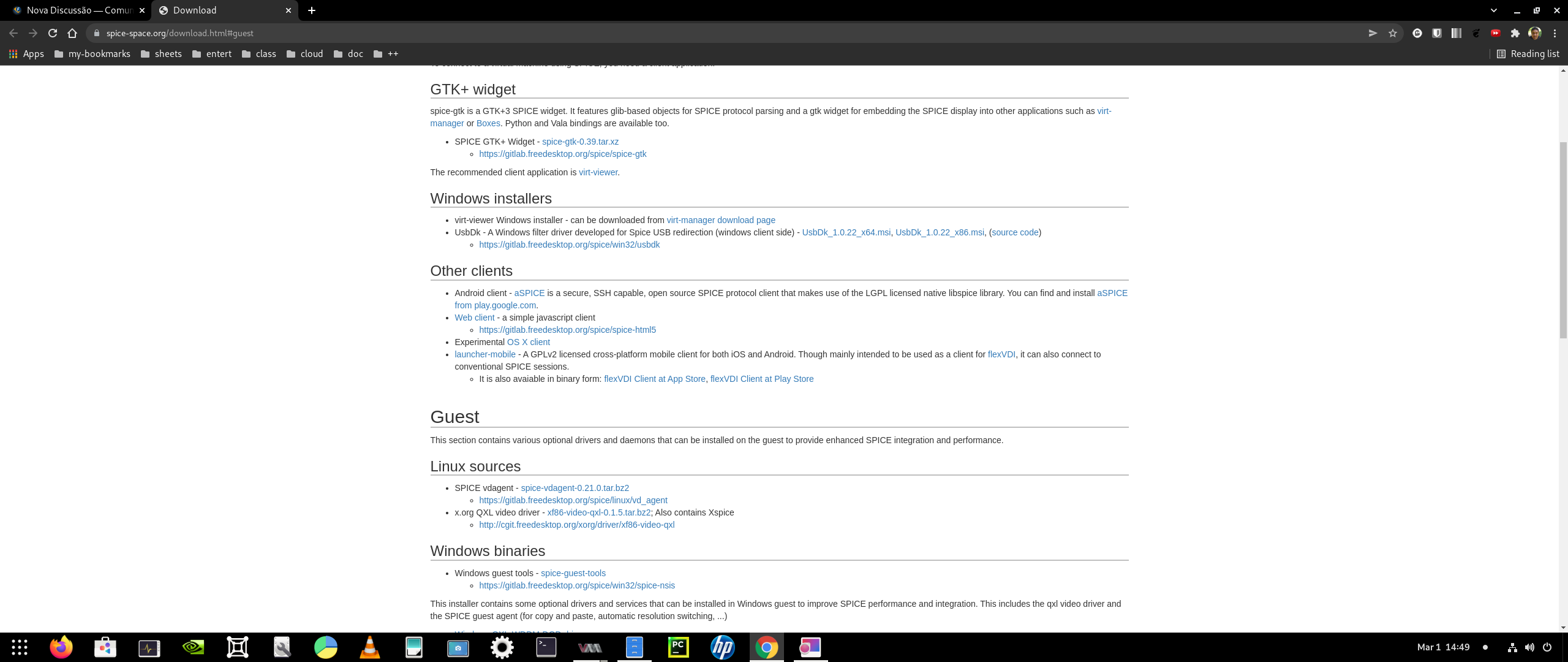This screenshot has height=662, width=1568.
Task: Click the page vertical scrollbar
Action: (x=1563, y=239)
